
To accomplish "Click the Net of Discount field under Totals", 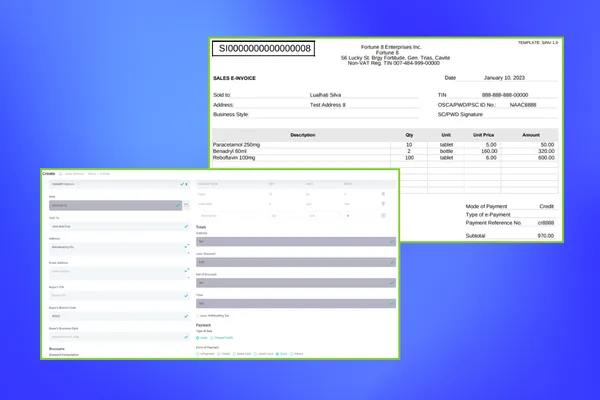I will (296, 283).
